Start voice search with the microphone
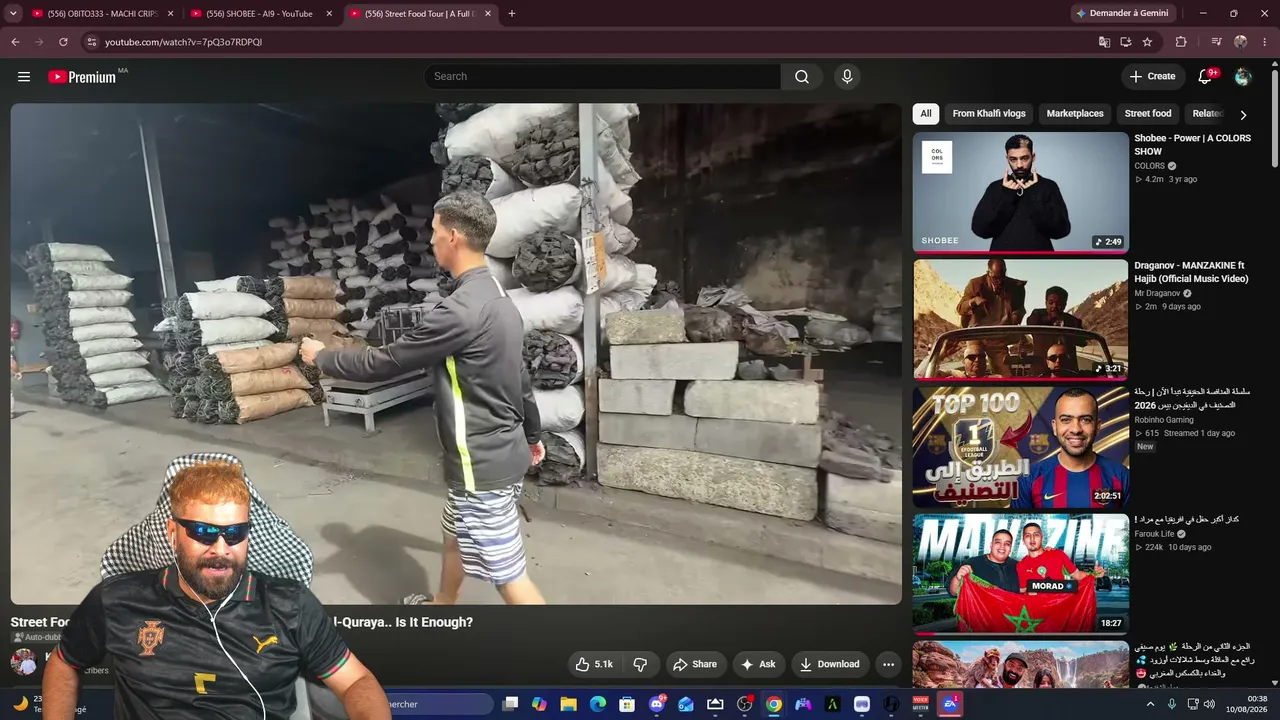This screenshot has height=720, width=1280. [847, 77]
